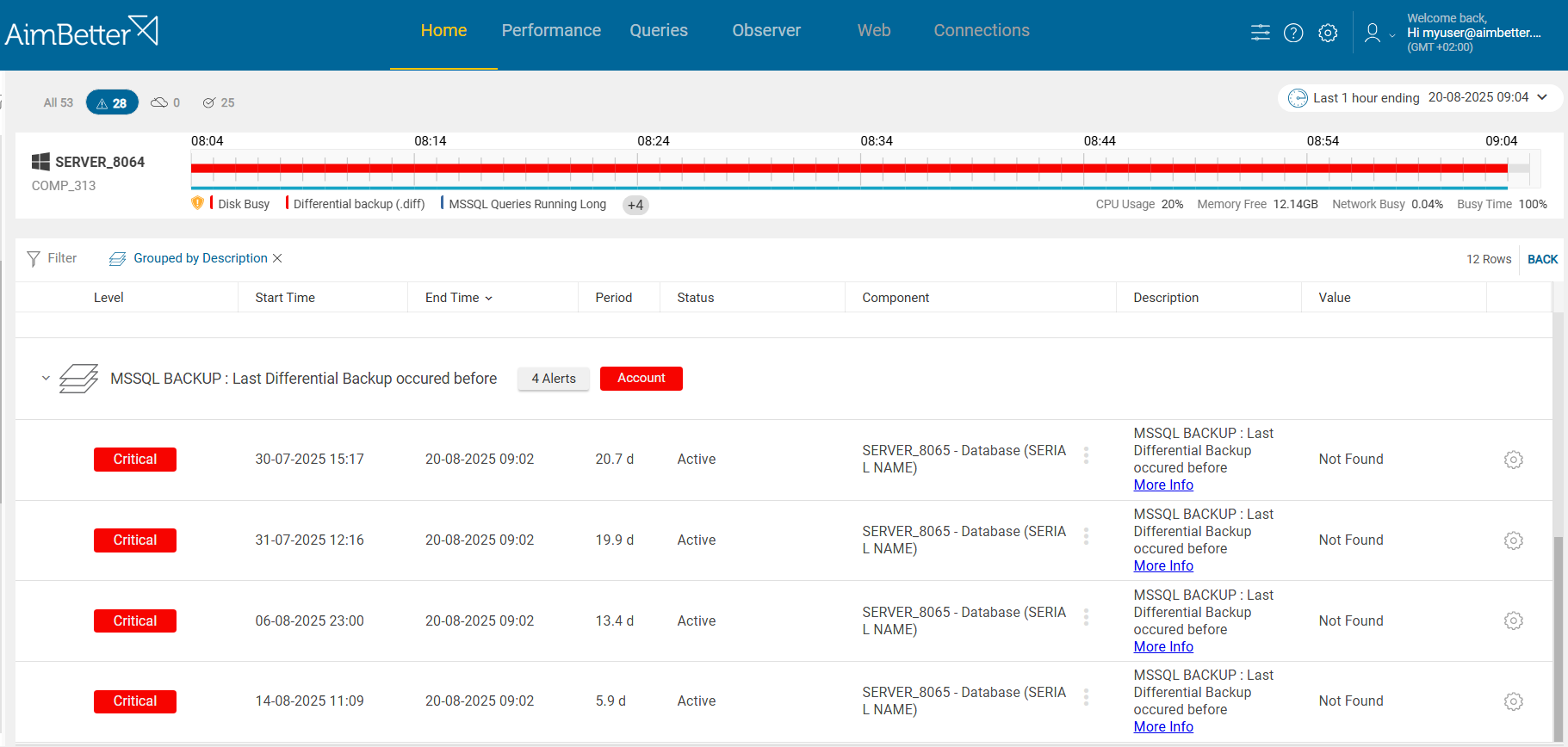Sort by the Component column header
Screen dimensions: 1568x747
tap(896, 298)
